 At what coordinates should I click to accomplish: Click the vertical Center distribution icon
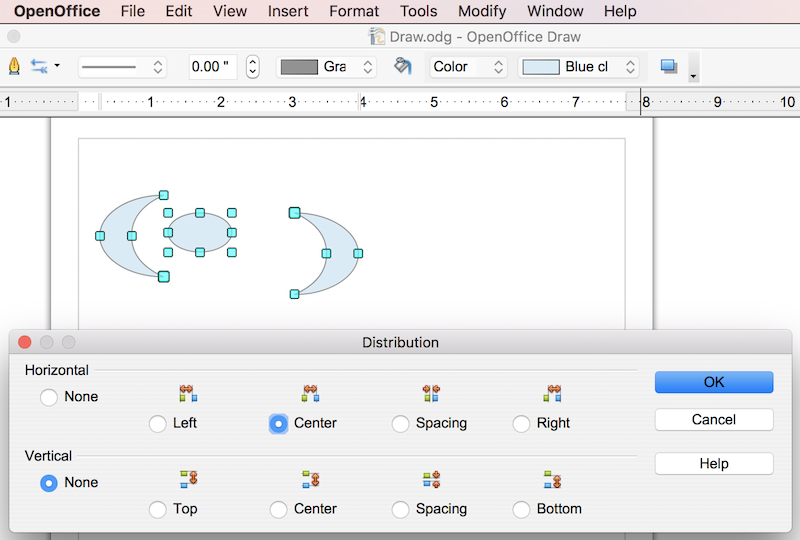click(x=310, y=479)
